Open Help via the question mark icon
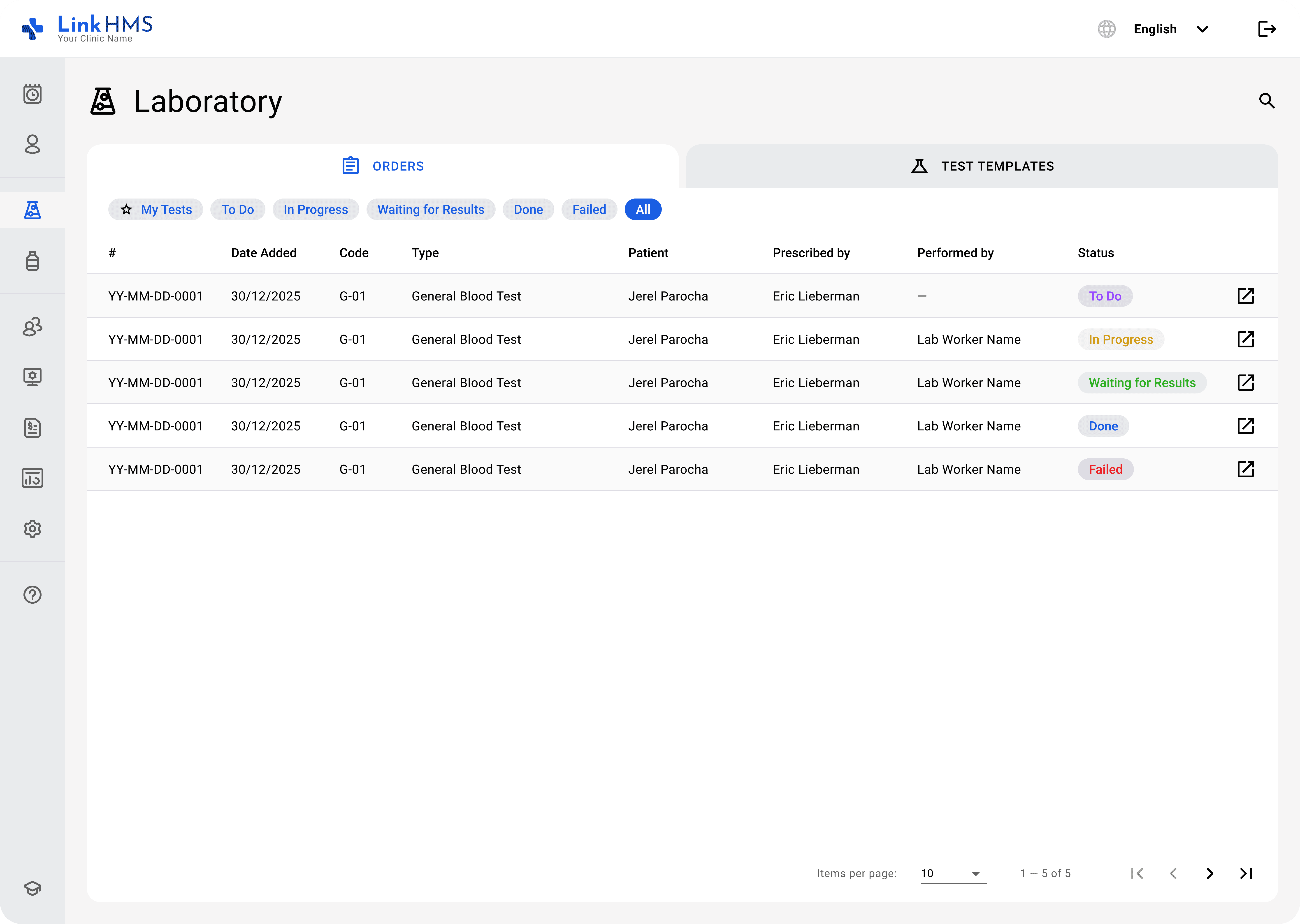 point(32,594)
